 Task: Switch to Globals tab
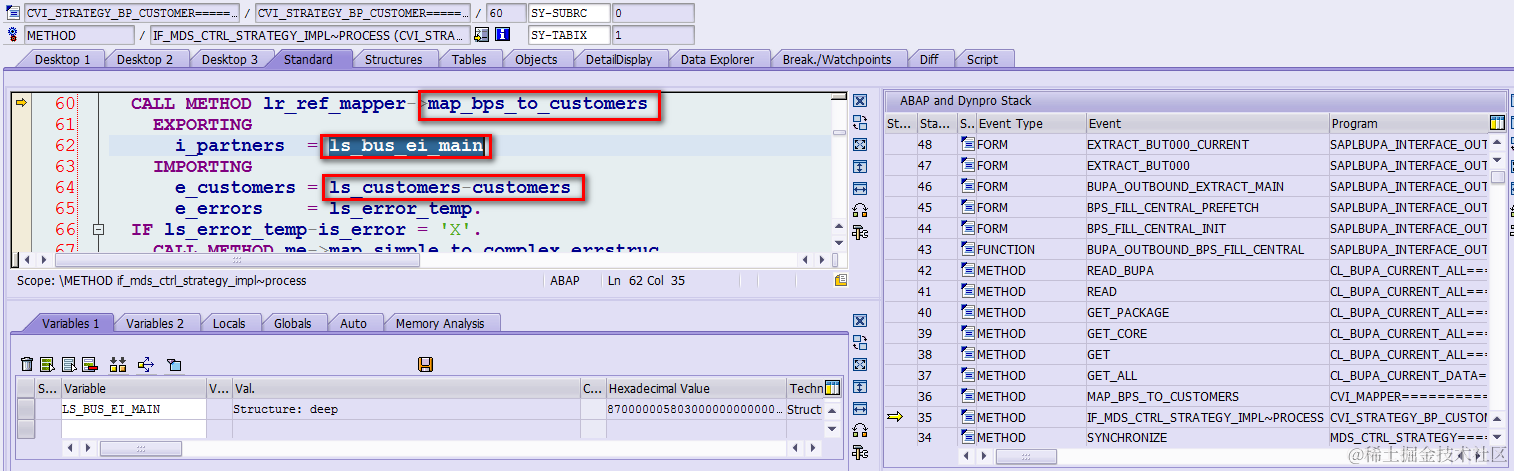pos(292,323)
